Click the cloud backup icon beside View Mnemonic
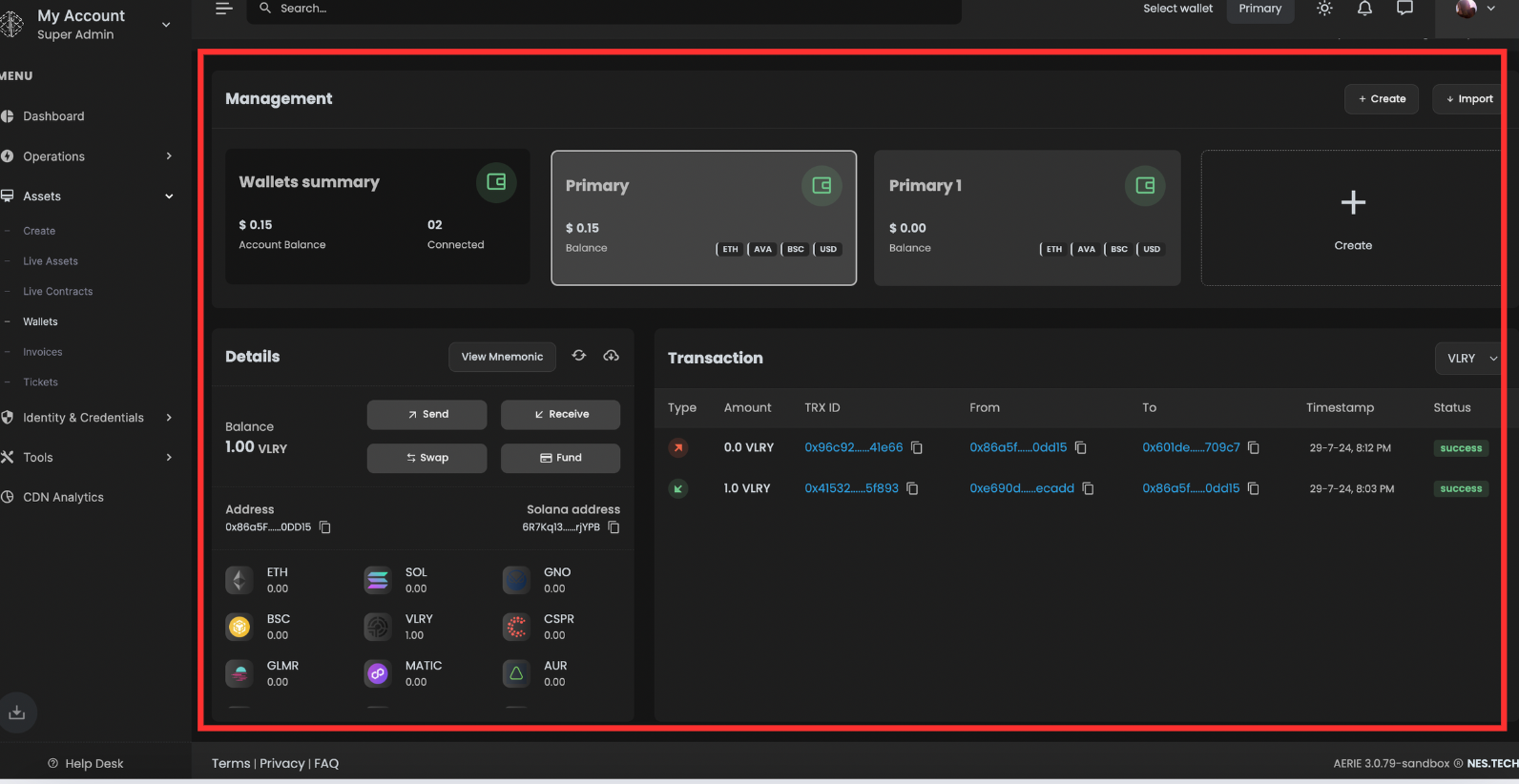Image resolution: width=1519 pixels, height=784 pixels. (x=612, y=356)
